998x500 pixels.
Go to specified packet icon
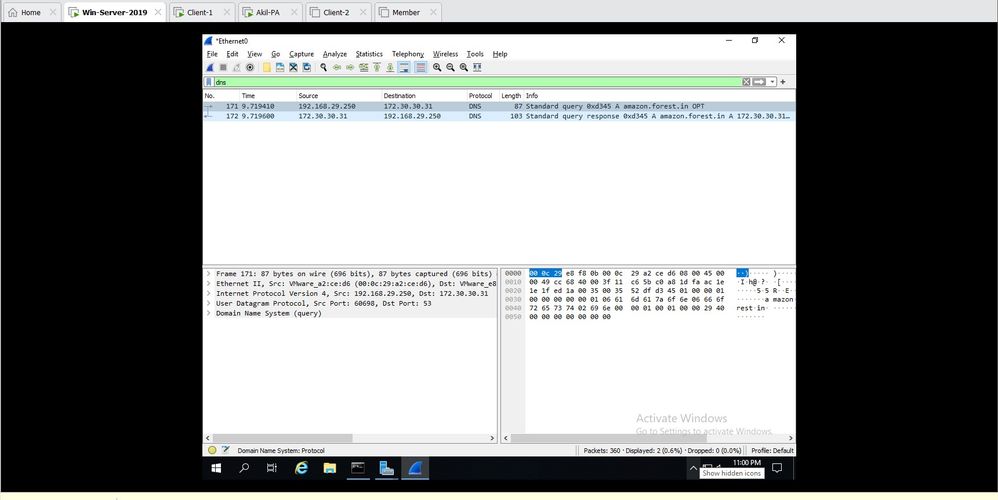[x=363, y=67]
